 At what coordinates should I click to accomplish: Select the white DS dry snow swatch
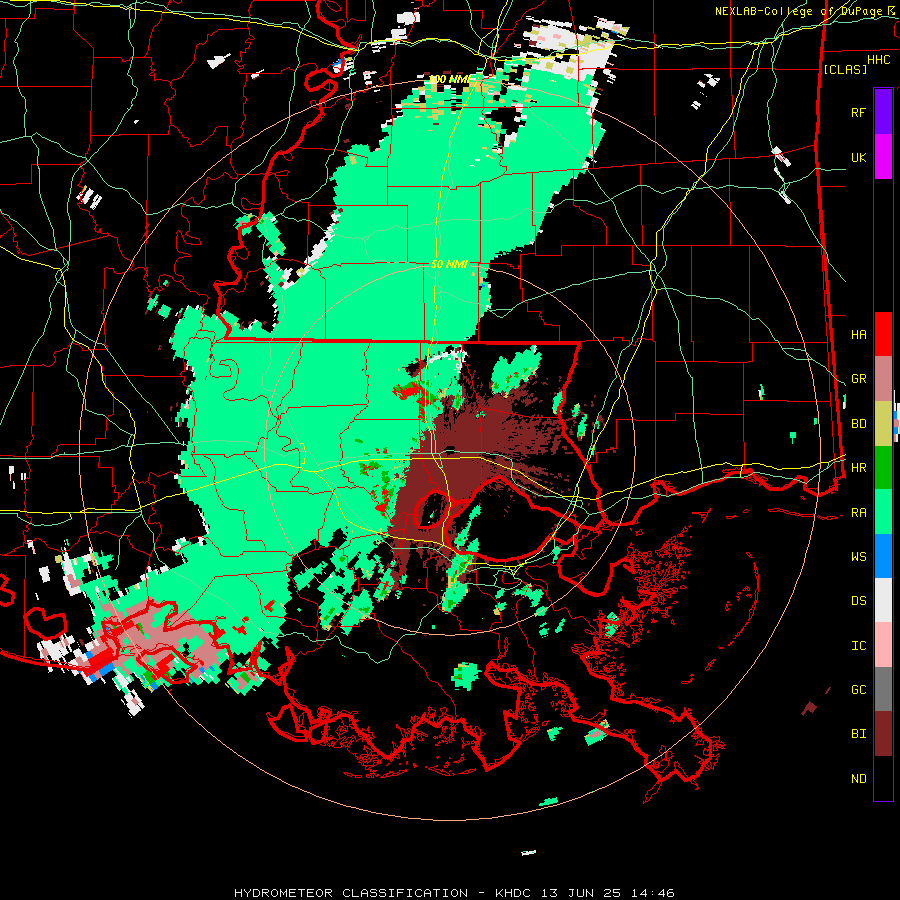tap(883, 600)
